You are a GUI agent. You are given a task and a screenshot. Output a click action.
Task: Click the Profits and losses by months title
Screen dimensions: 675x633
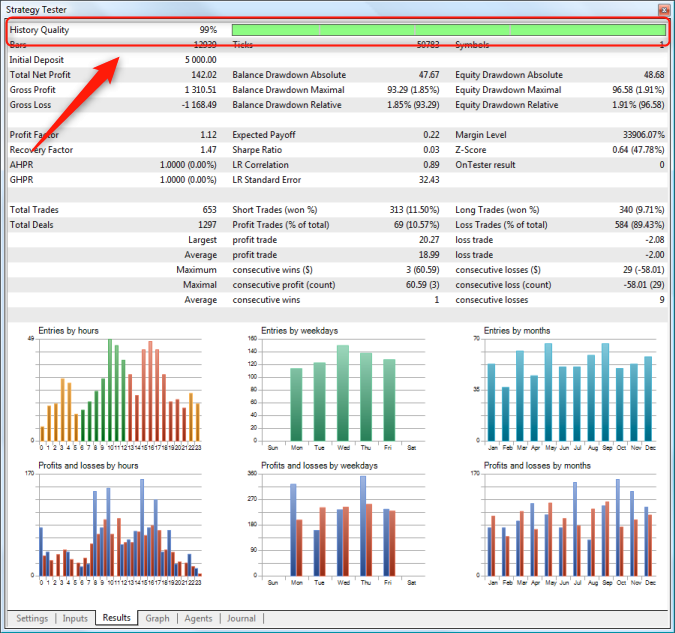tap(537, 465)
